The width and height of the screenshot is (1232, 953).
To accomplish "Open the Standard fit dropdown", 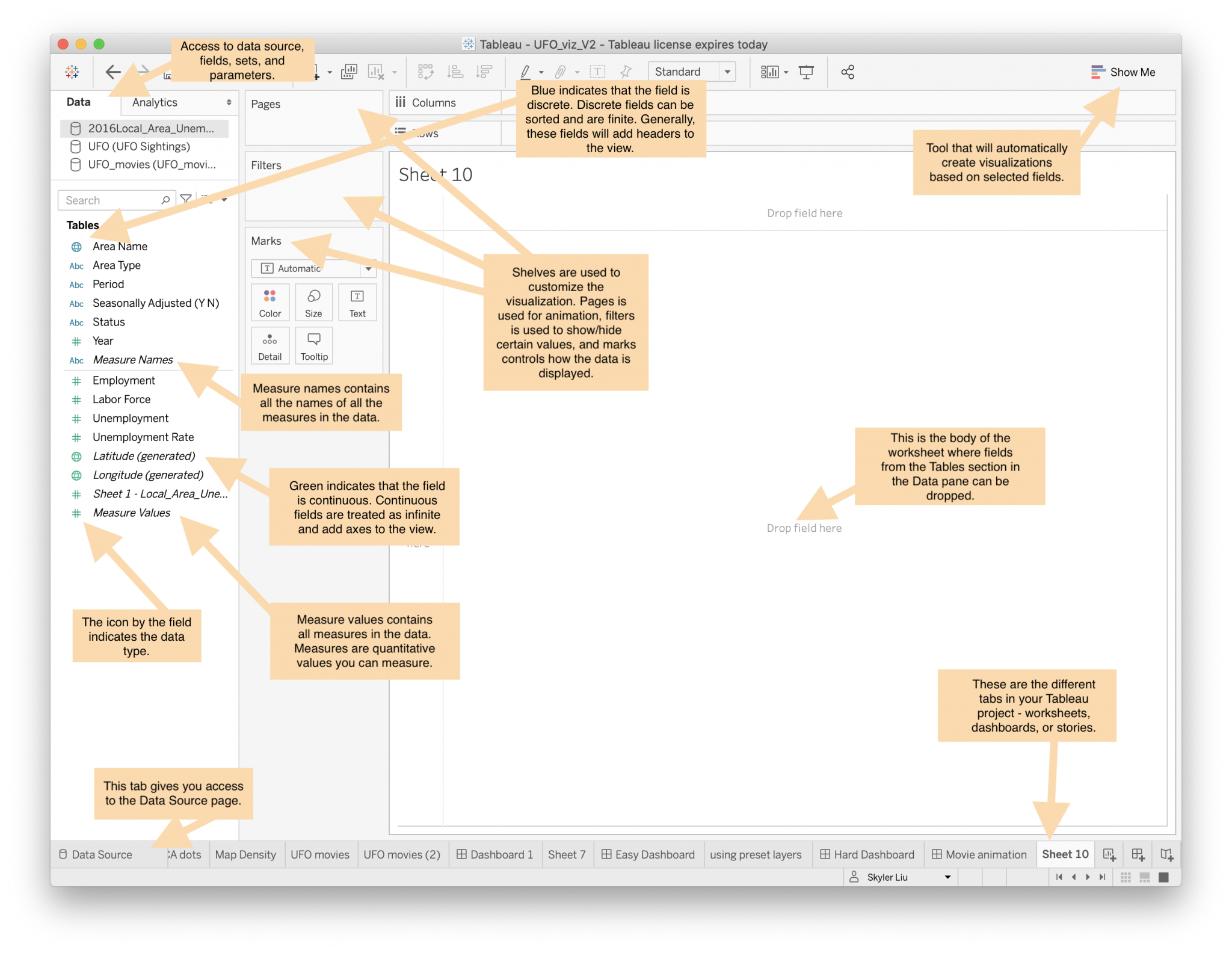I will coord(727,72).
